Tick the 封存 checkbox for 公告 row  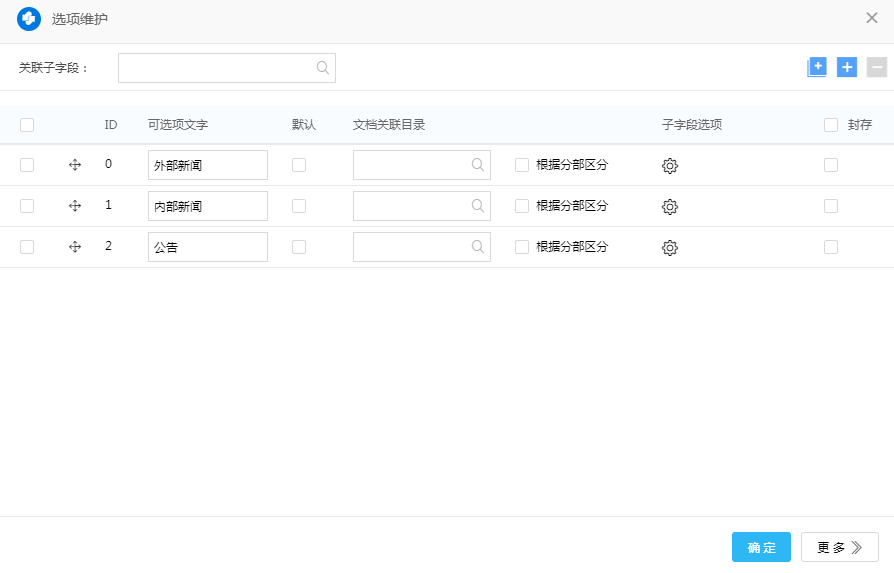coord(831,247)
